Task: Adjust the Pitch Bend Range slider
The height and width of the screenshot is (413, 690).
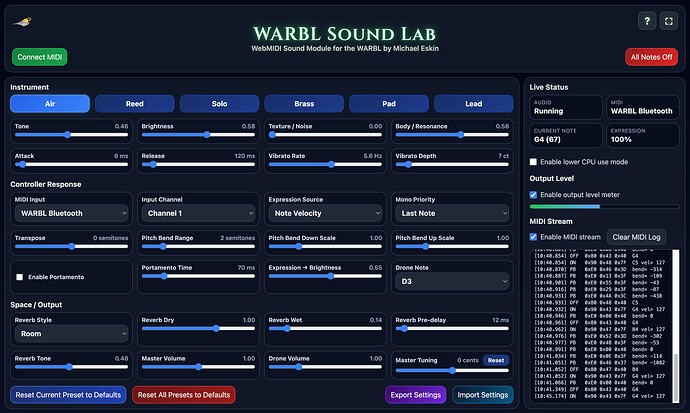Action: [198, 246]
